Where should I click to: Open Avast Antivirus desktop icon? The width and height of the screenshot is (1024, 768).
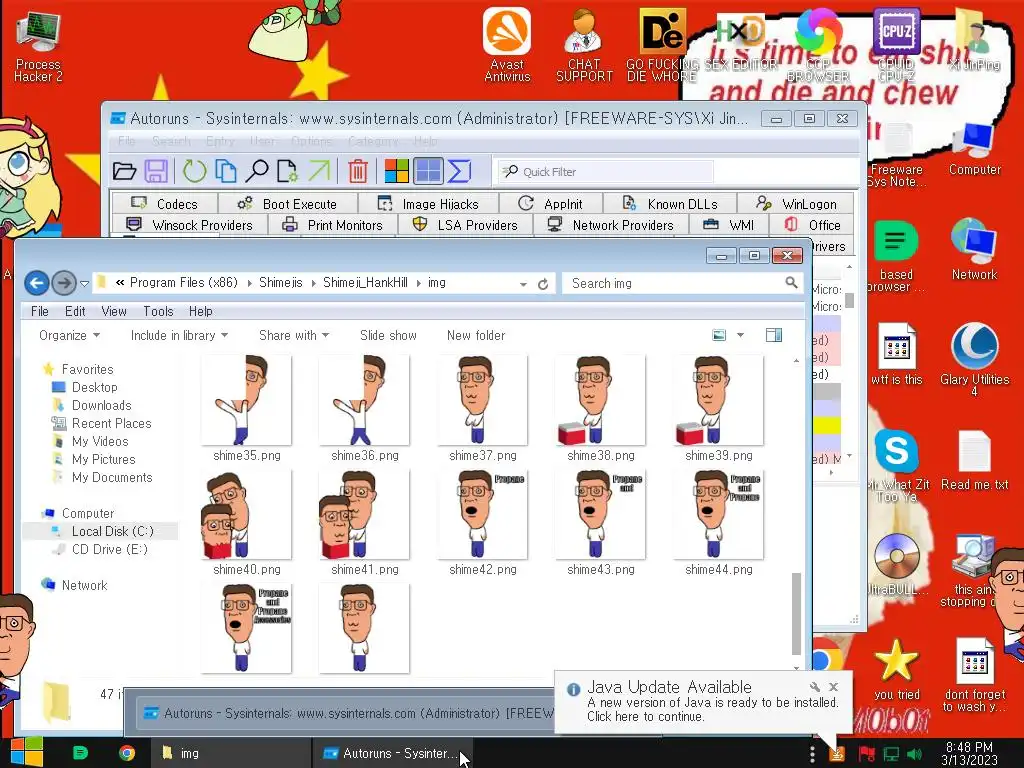tap(507, 46)
